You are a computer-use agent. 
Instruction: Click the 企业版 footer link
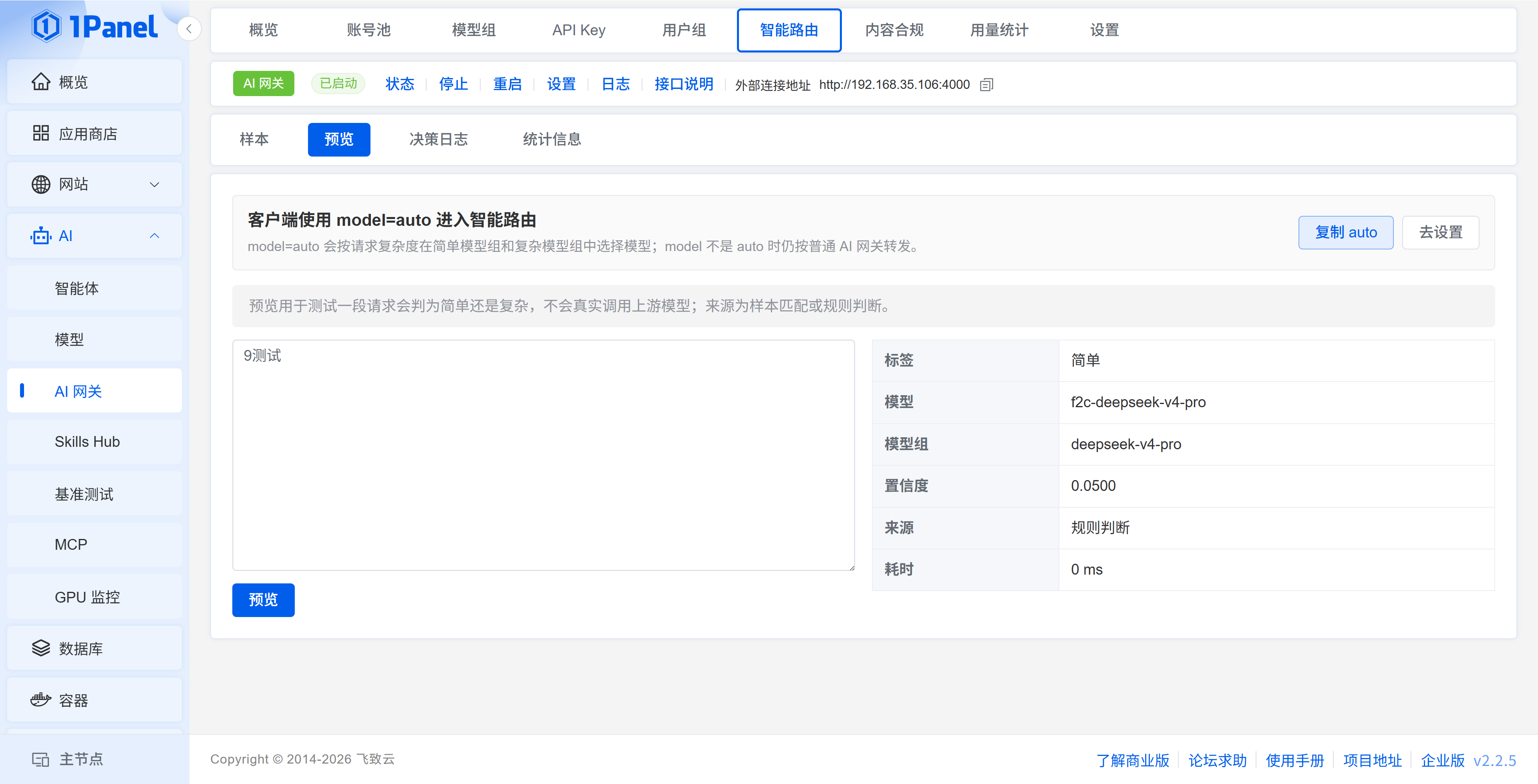(1442, 760)
